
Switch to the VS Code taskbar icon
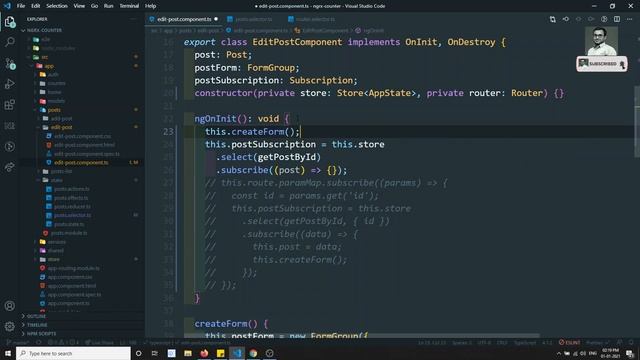pos(237,353)
